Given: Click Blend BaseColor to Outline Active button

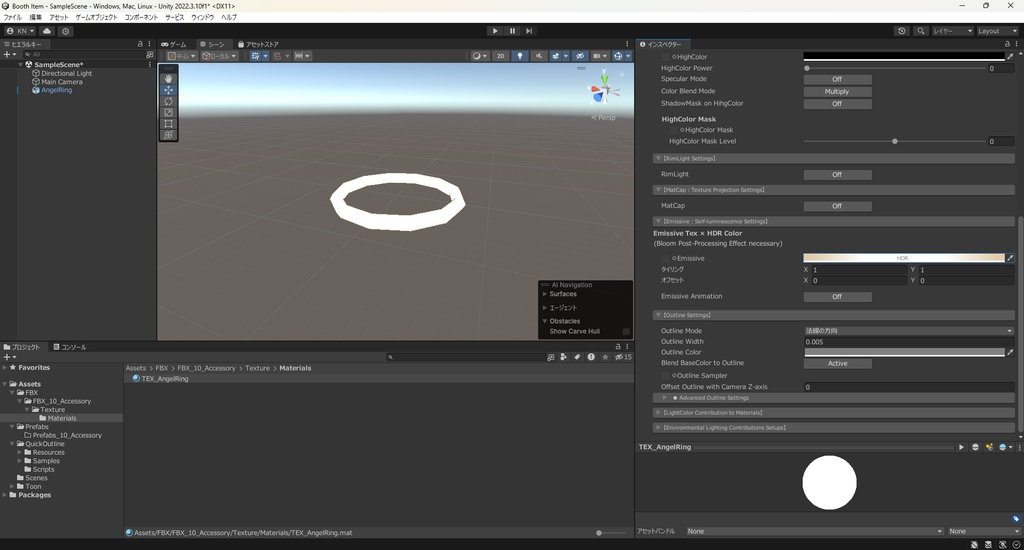Looking at the screenshot, I should (x=837, y=363).
